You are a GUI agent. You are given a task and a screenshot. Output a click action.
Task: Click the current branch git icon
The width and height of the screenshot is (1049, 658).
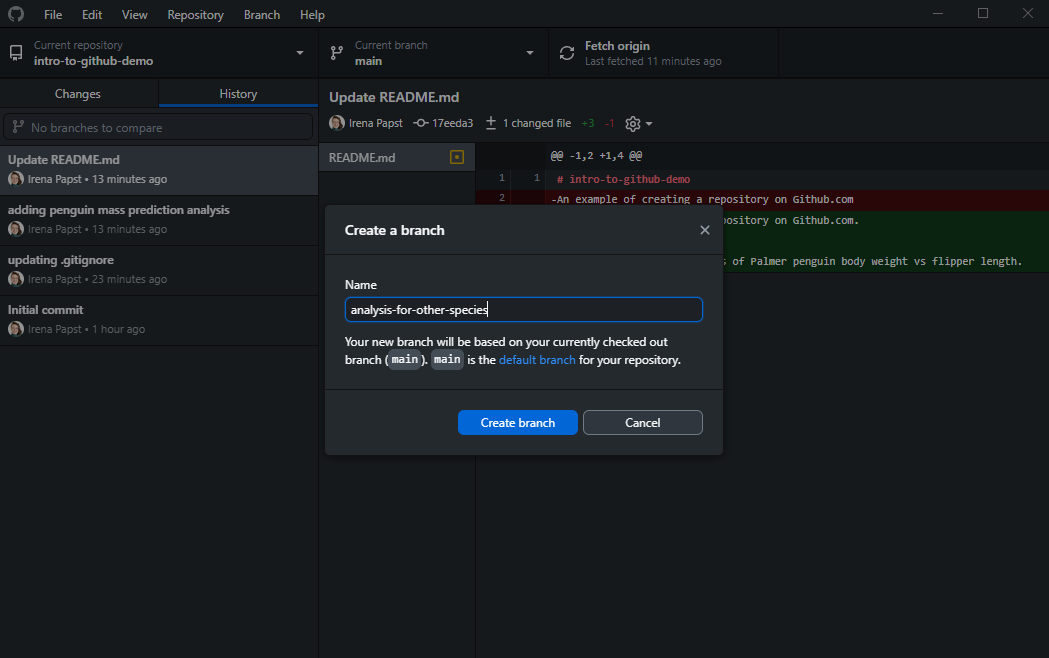tap(337, 53)
